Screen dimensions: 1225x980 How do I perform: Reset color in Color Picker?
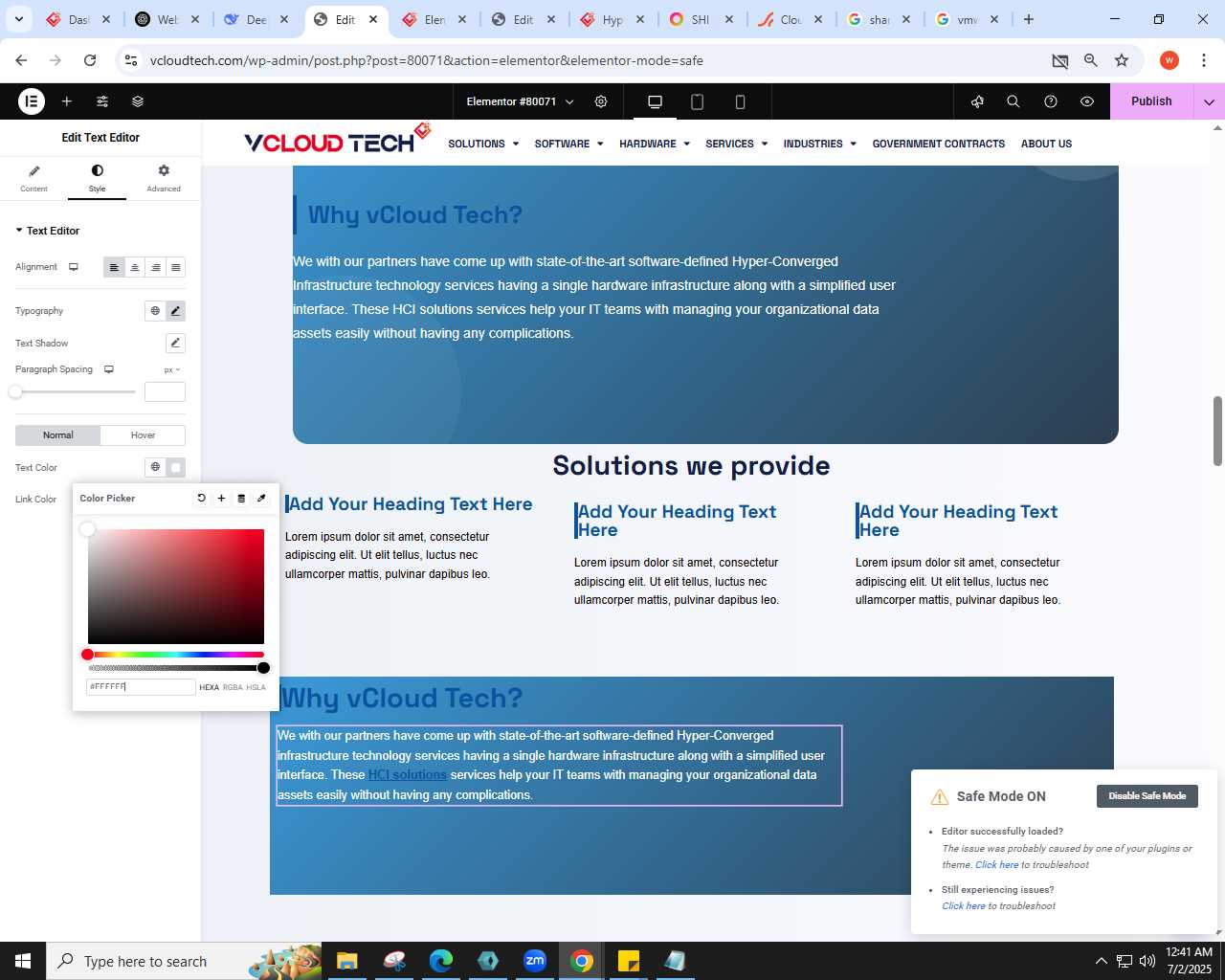point(201,498)
